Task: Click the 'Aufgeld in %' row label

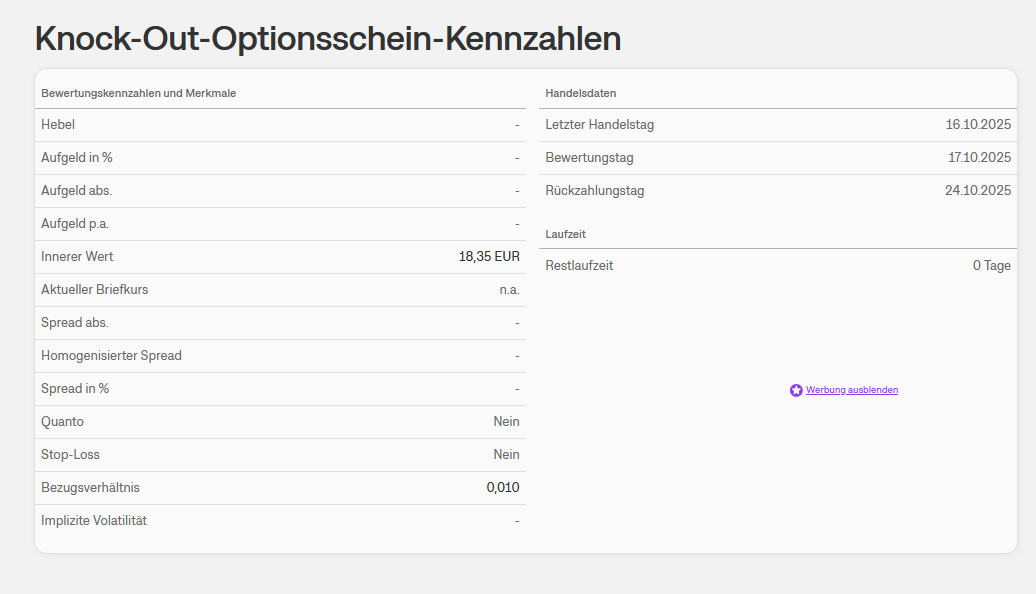Action: click(x=77, y=158)
